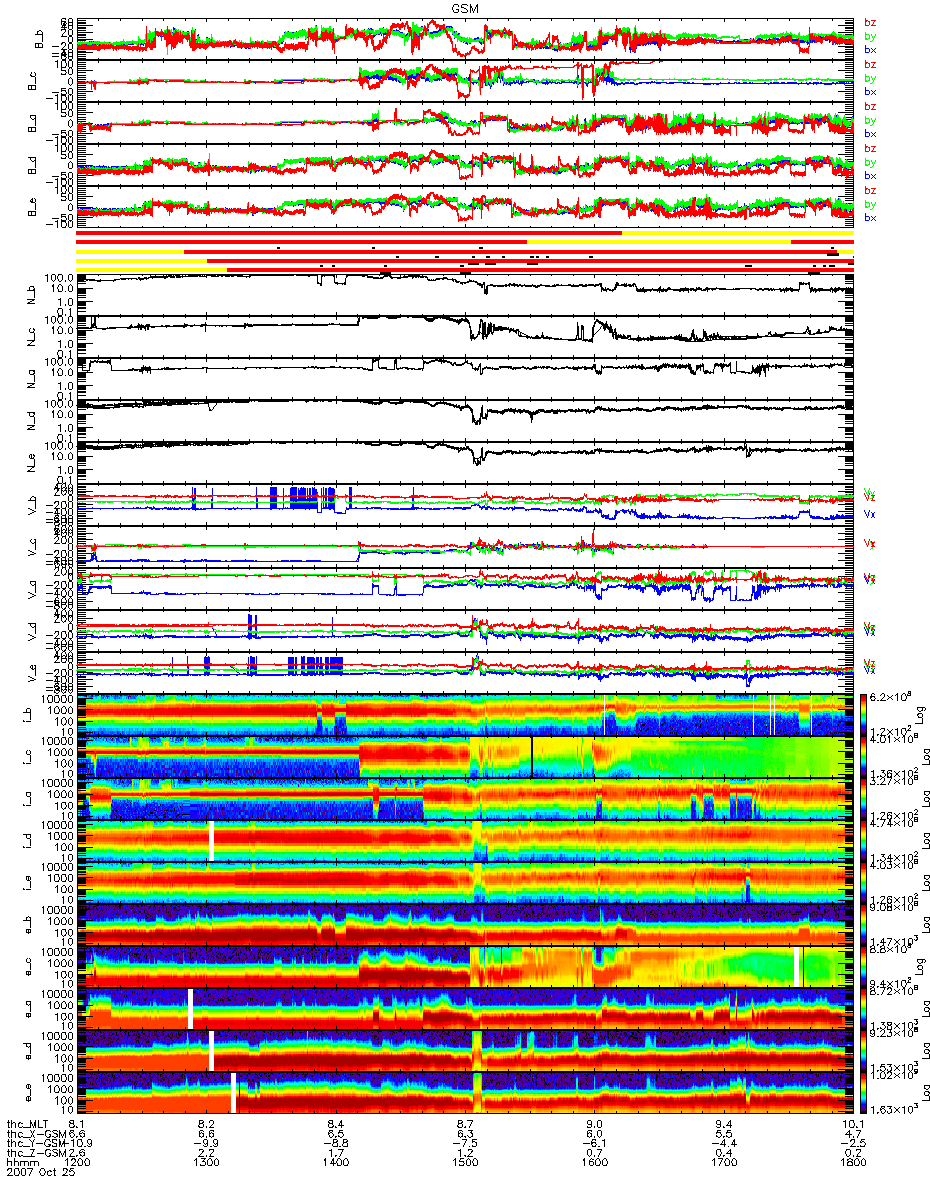Viewport: 930px width, 1200px height.
Task: Click the 1400 time tick label
Action: pos(336,1162)
